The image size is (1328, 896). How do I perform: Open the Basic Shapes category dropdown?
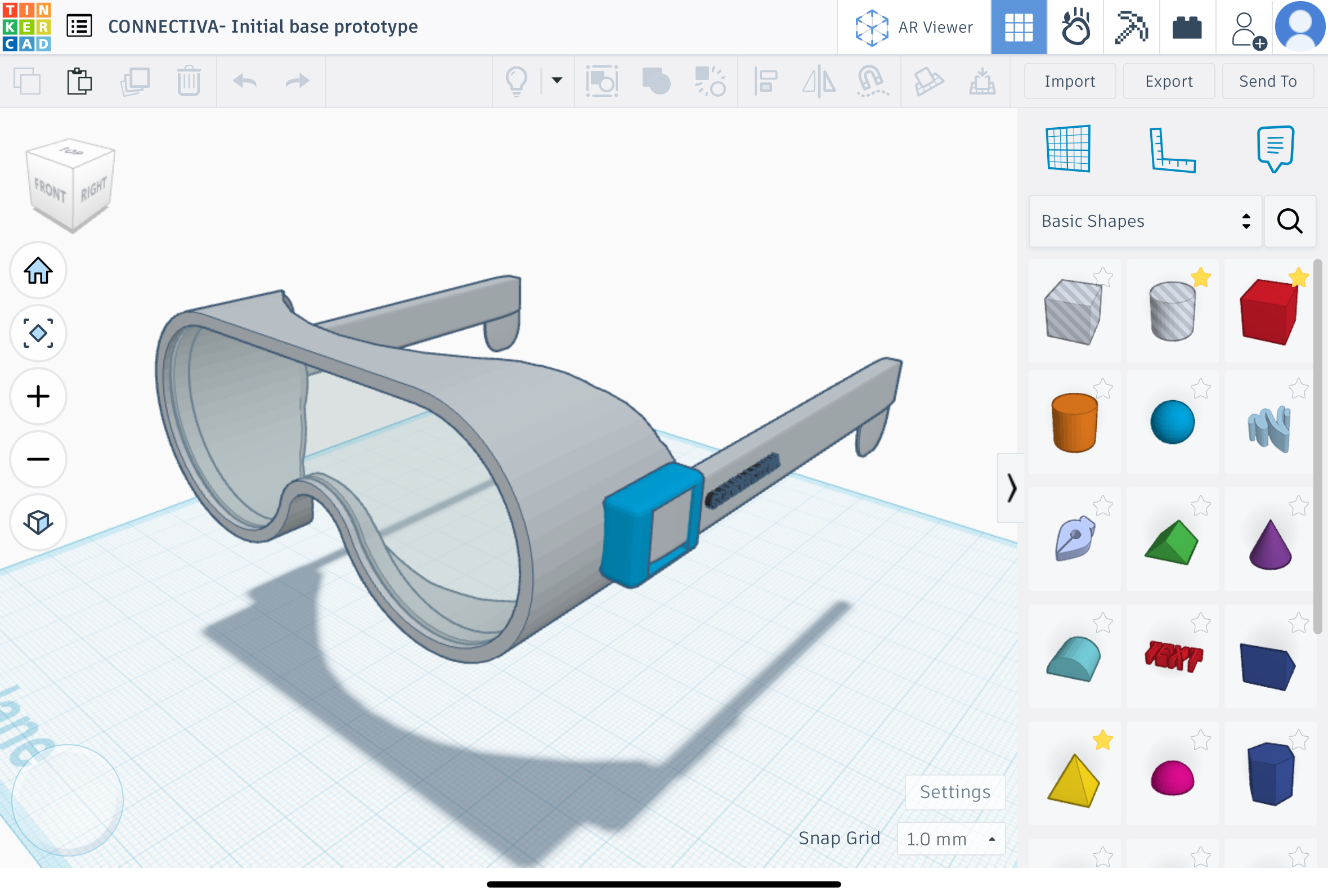coord(1145,221)
